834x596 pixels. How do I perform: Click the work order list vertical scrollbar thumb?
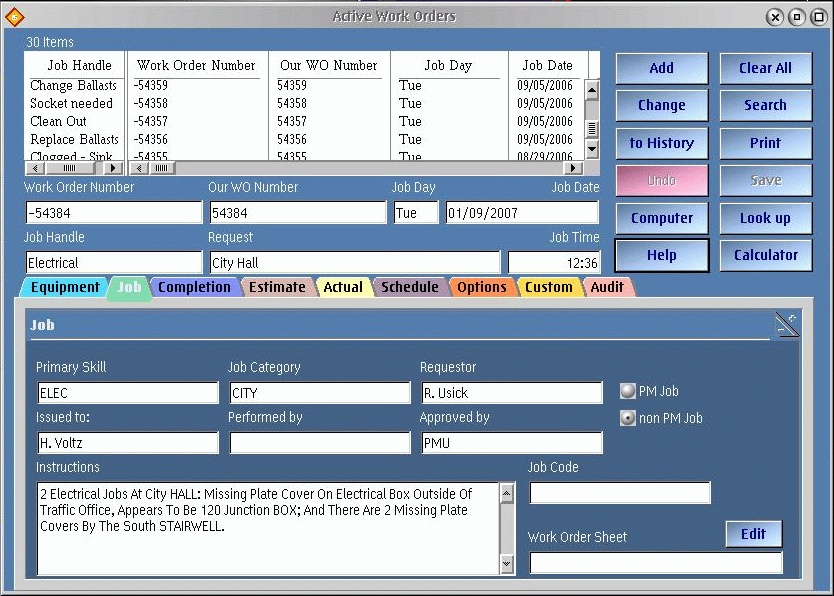click(591, 129)
